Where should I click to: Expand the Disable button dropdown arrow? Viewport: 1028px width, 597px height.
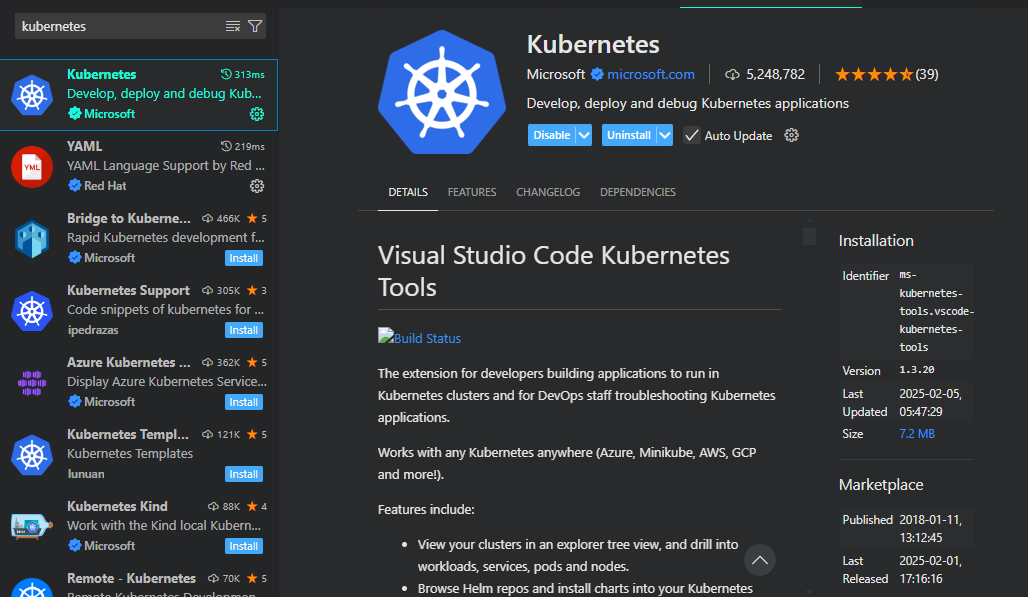tap(583, 136)
